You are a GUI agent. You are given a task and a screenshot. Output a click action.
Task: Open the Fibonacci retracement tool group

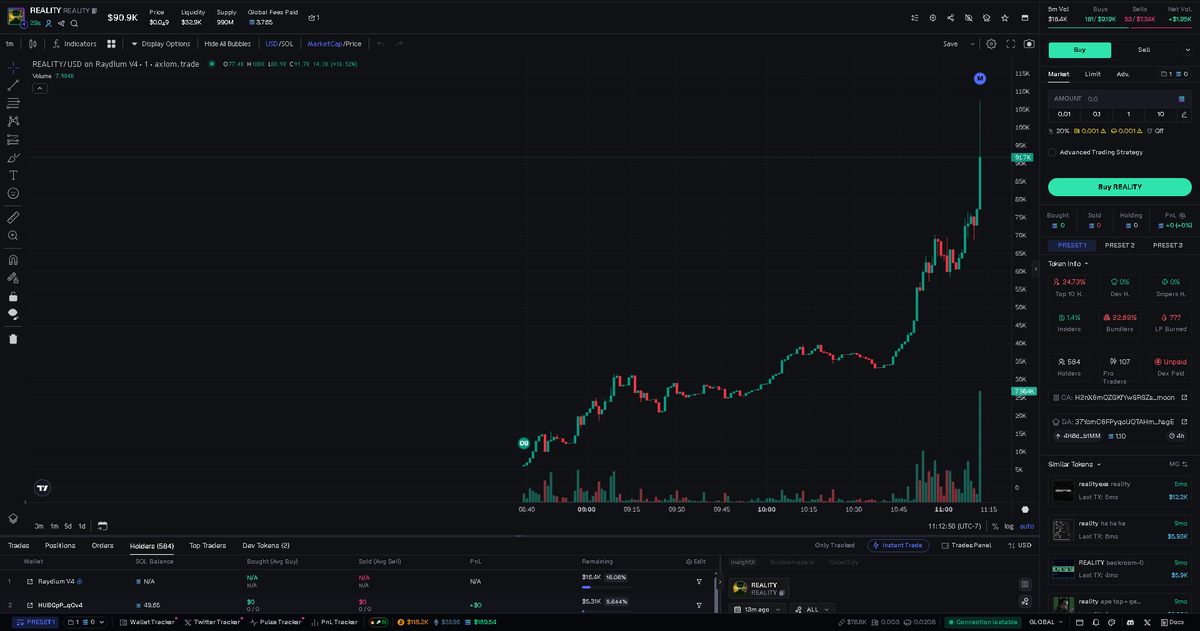pos(13,103)
